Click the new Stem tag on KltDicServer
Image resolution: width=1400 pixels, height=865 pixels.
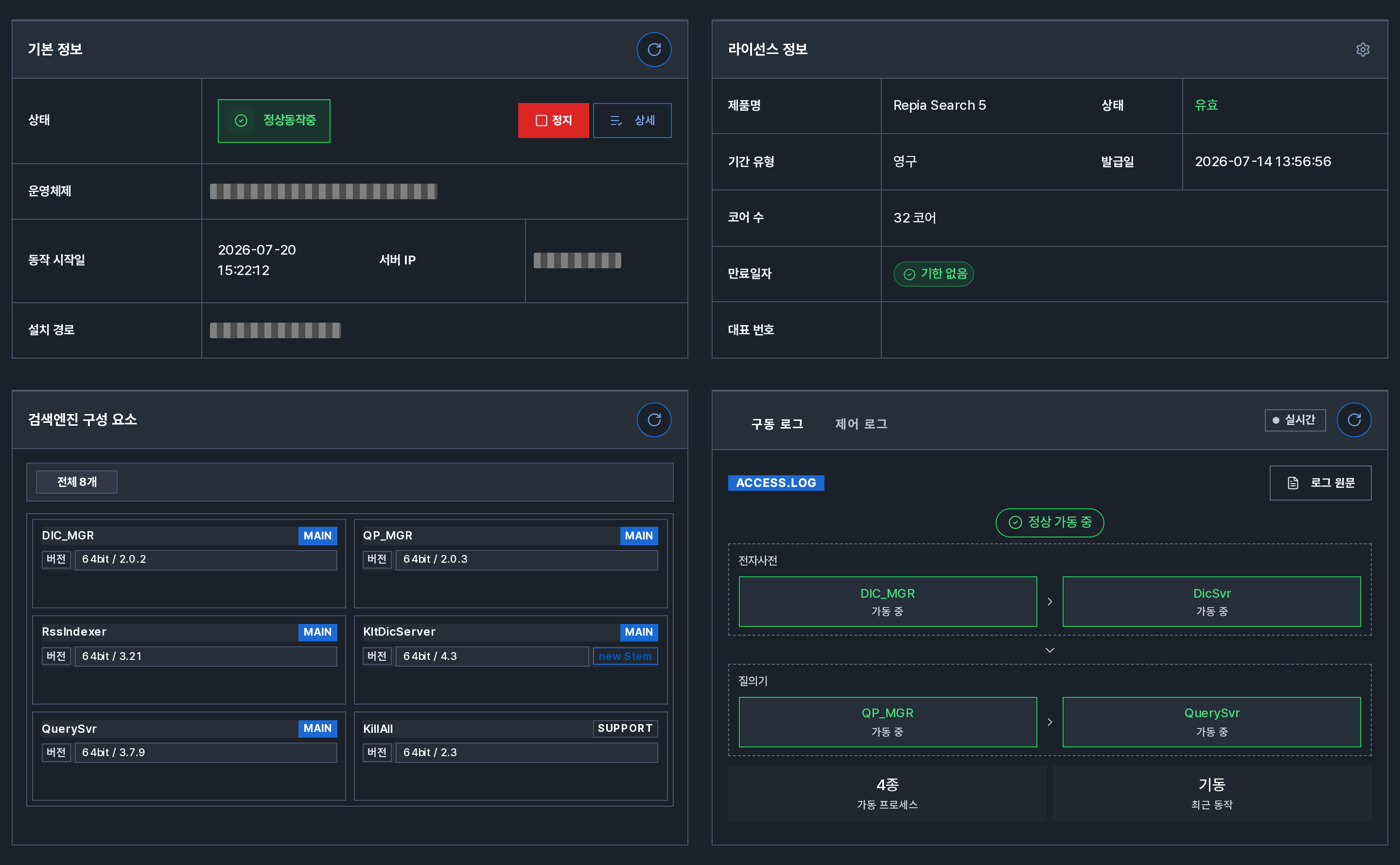coord(625,656)
